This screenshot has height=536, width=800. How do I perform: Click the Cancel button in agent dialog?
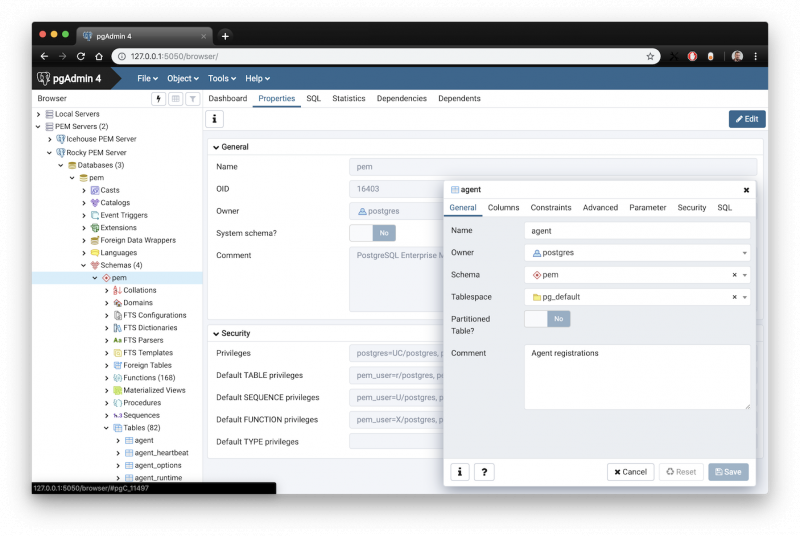(630, 472)
